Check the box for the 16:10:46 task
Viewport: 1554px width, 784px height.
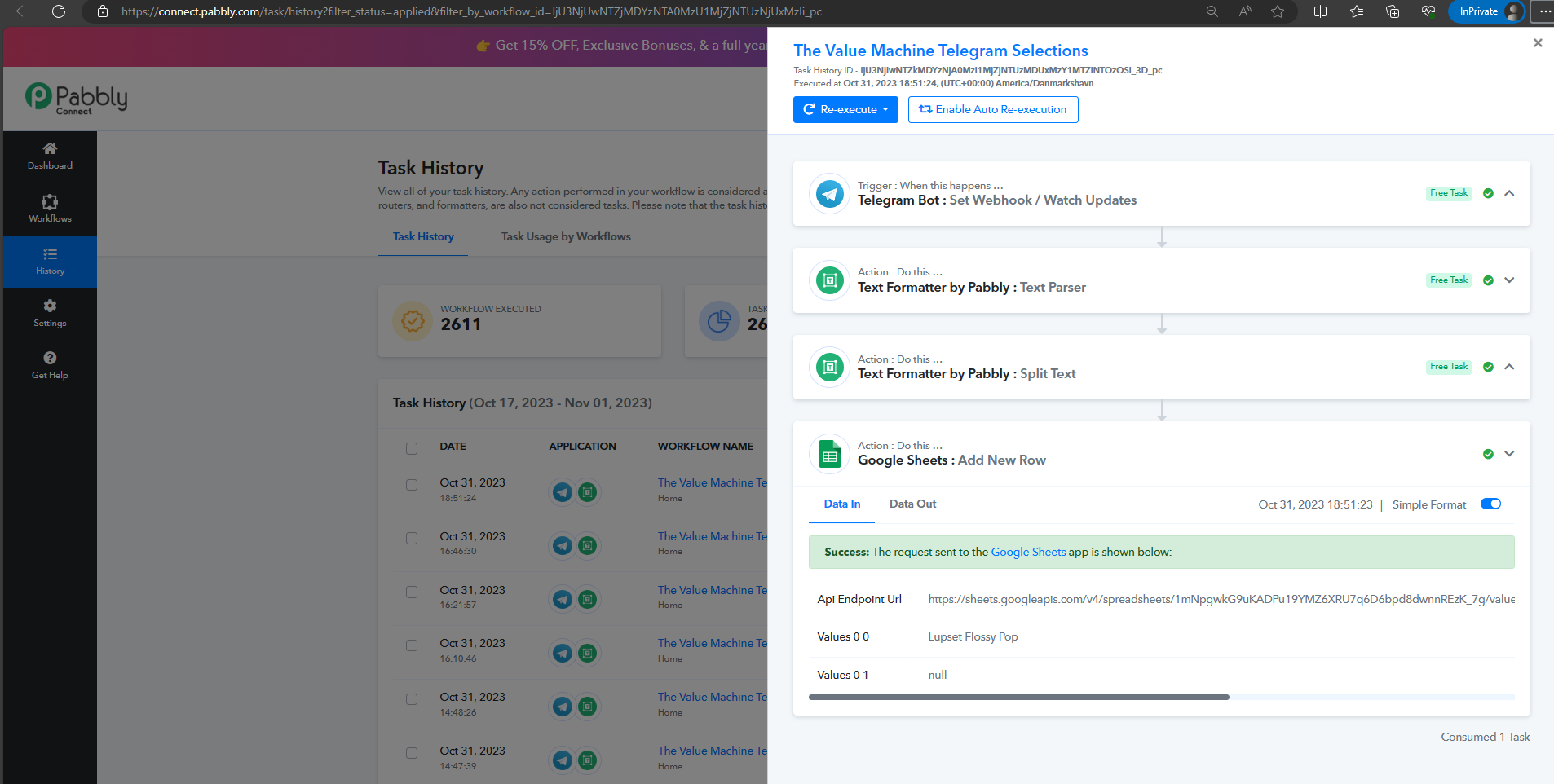coord(412,645)
